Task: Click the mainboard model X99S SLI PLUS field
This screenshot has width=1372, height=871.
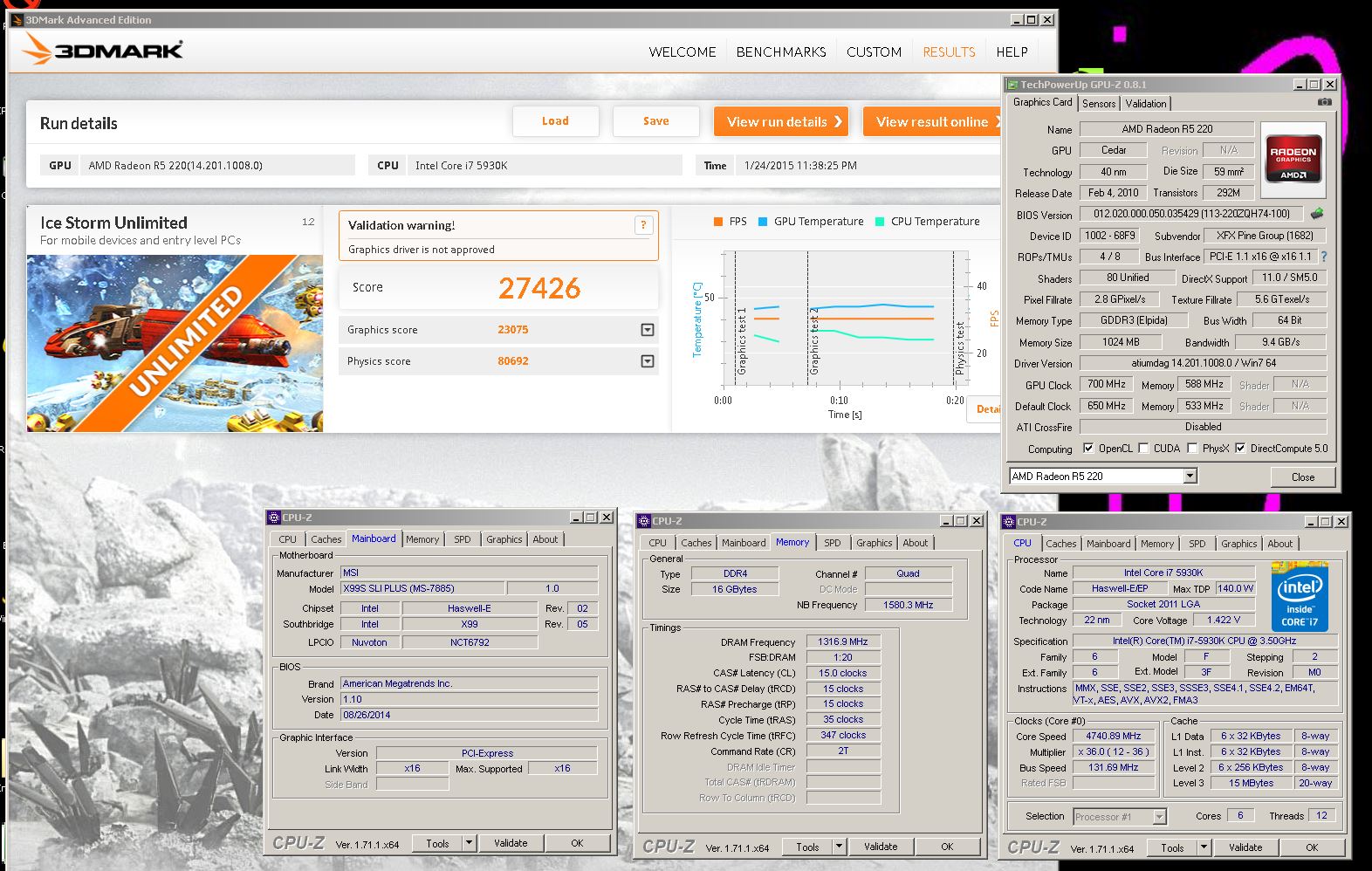Action: point(422,588)
